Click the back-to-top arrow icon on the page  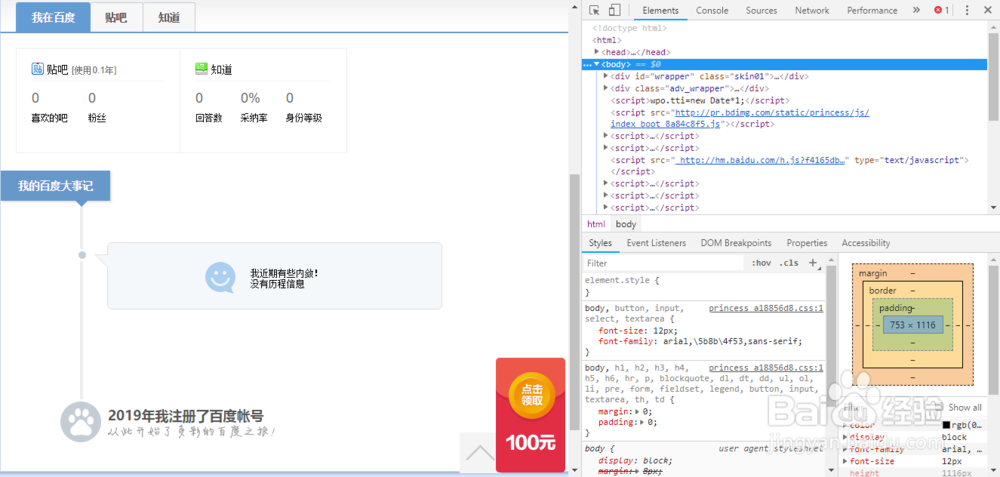point(479,453)
